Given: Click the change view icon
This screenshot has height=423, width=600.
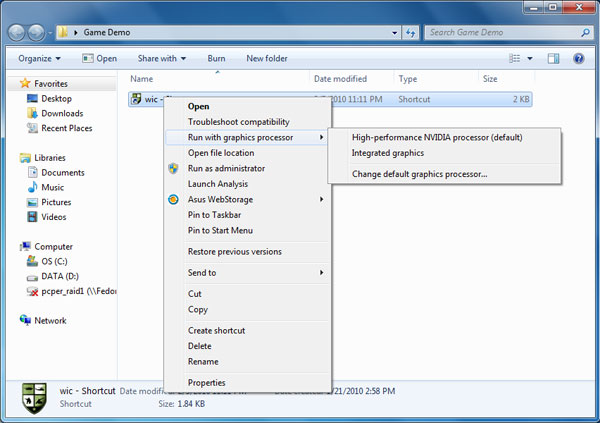Looking at the screenshot, I should [515, 59].
